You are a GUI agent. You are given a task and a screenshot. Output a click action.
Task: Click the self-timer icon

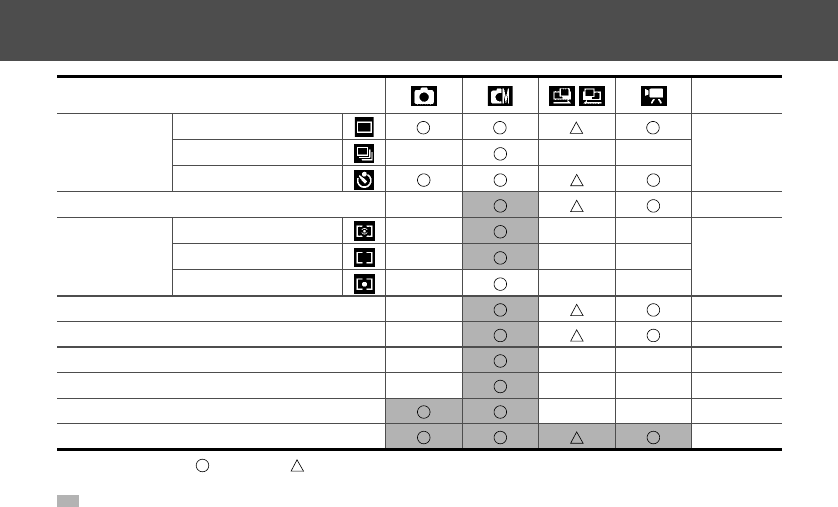[x=360, y=180]
